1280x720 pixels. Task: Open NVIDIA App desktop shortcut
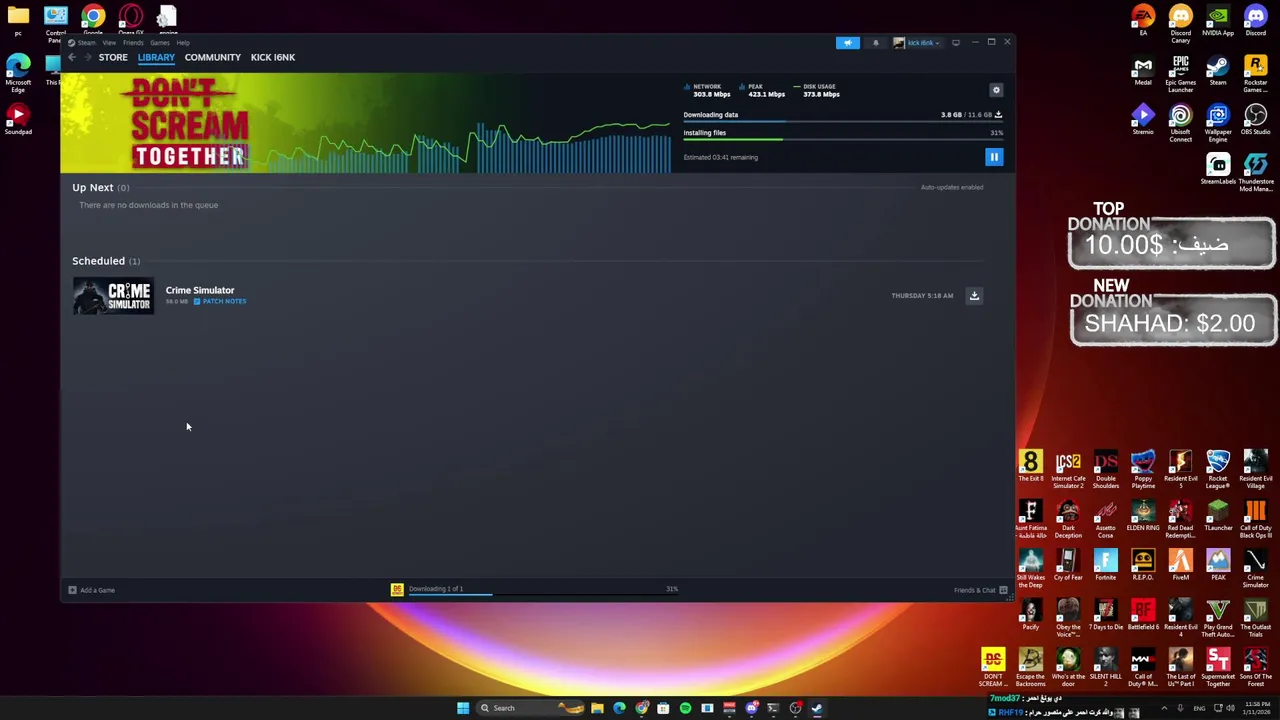point(1218,21)
